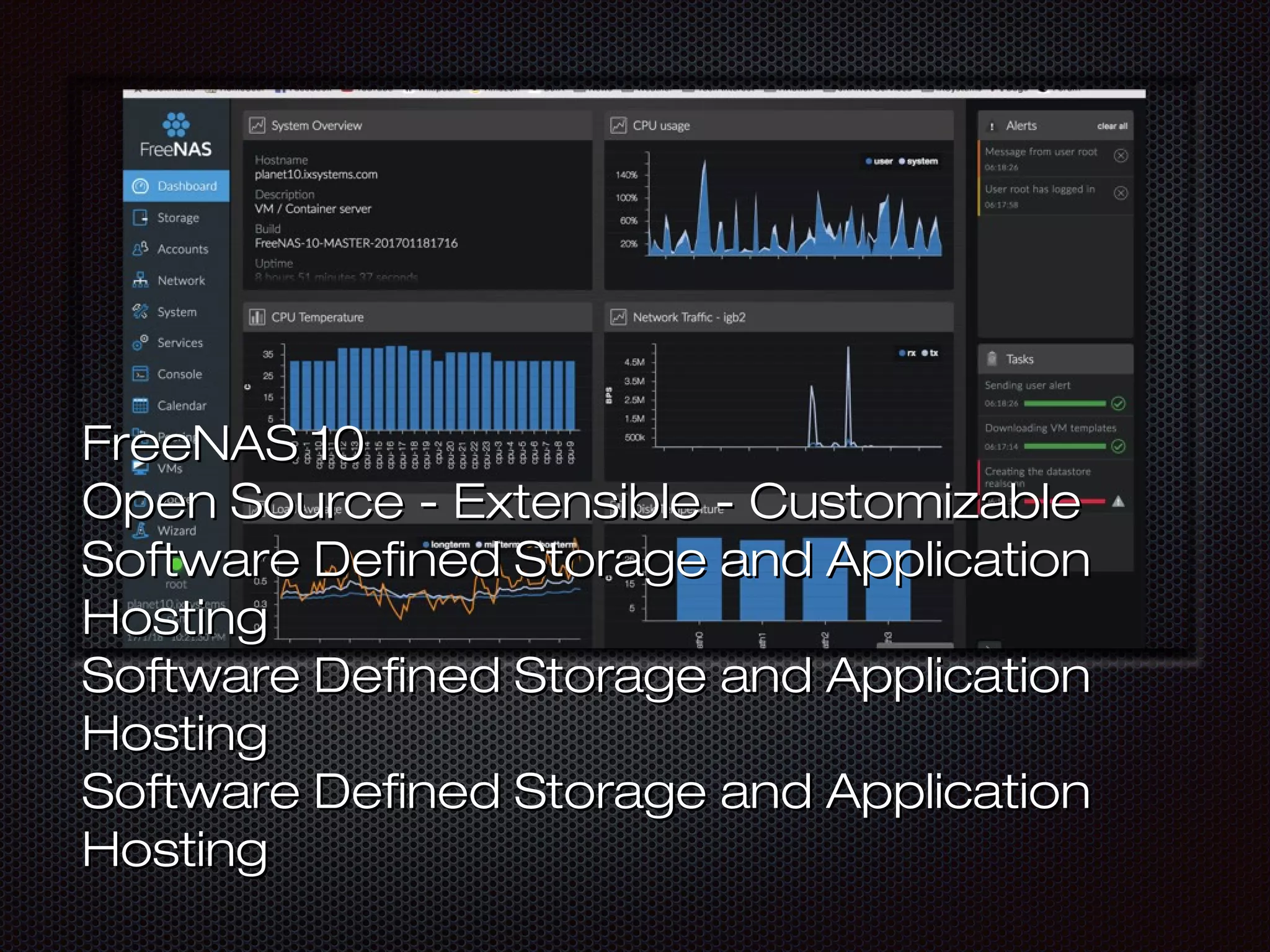1270x952 pixels.
Task: Click the Sending user alert progress bar
Action: [1065, 403]
